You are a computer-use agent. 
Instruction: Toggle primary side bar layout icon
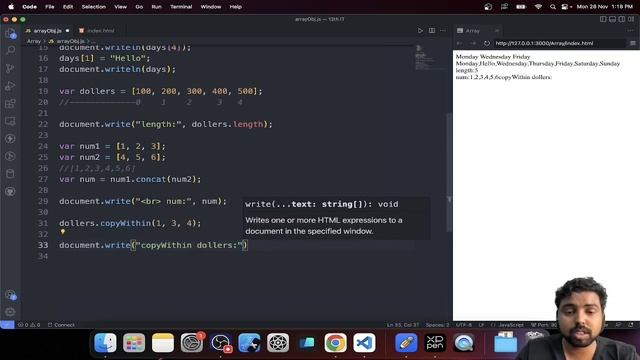pos(603,19)
